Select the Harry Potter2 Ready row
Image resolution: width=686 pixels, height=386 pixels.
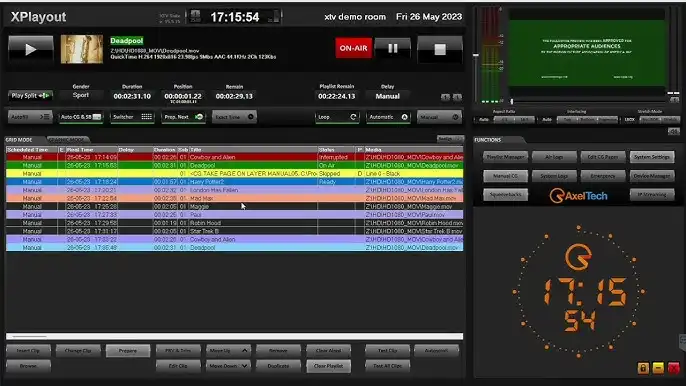pyautogui.click(x=234, y=182)
